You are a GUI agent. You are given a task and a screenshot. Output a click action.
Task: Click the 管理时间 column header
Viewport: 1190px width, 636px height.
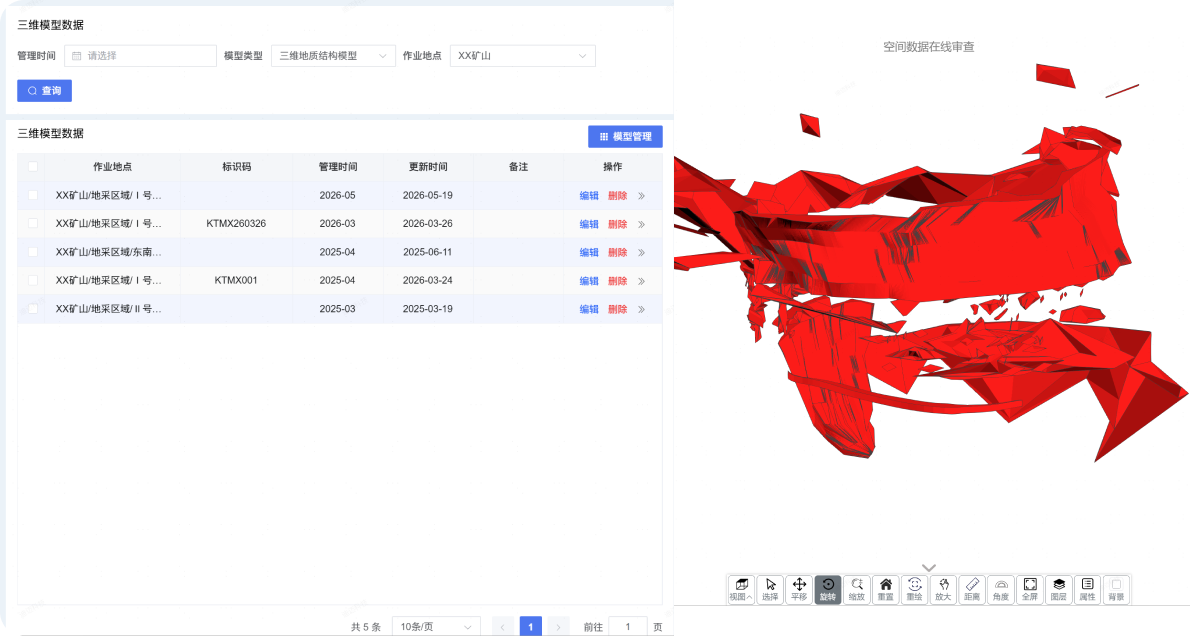point(338,167)
